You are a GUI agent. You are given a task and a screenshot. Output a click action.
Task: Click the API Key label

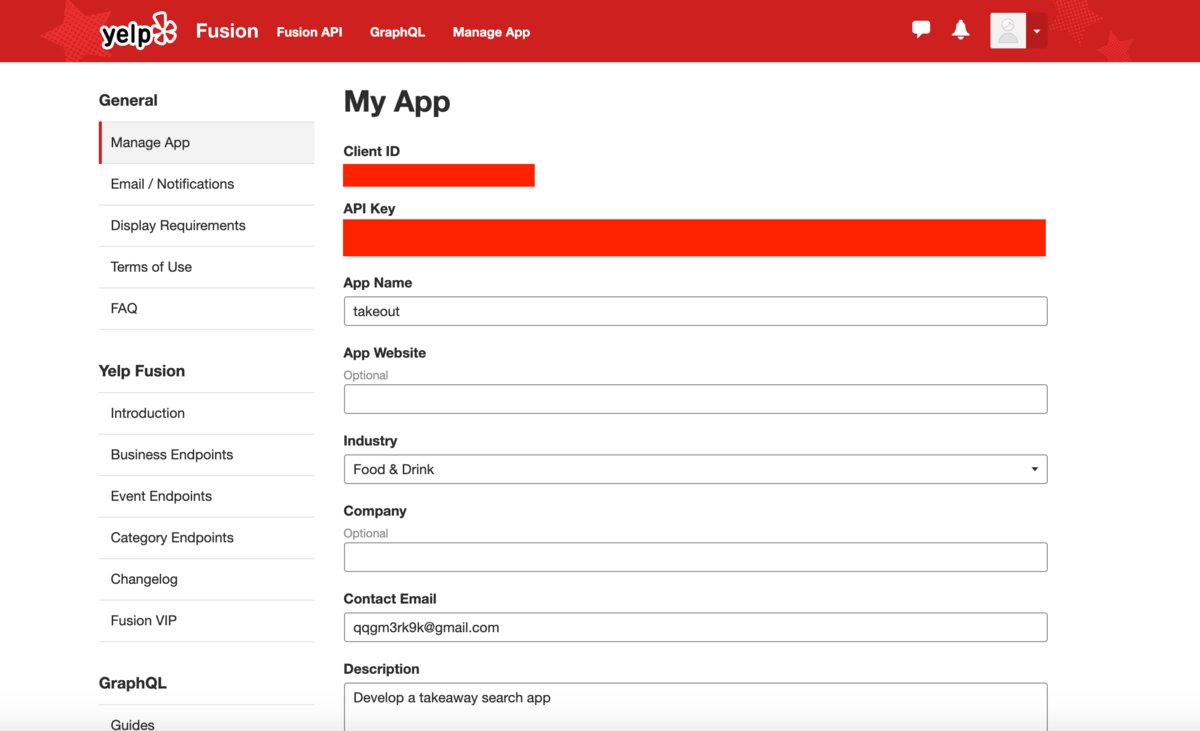(x=369, y=209)
